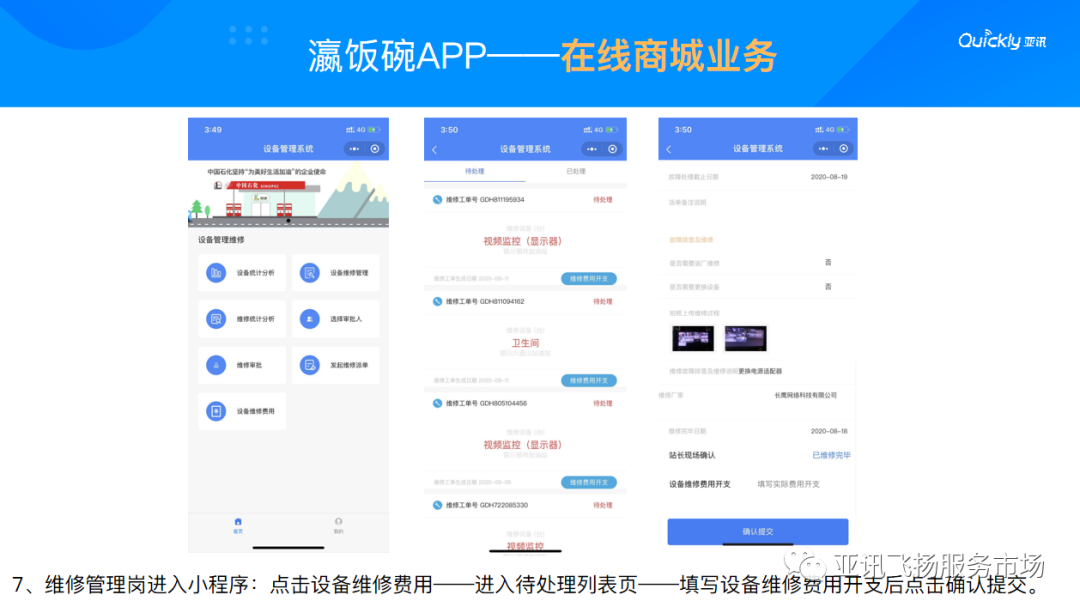1080x613 pixels.
Task: Open three-dot menu on 3:49 home screen
Action: pos(354,149)
